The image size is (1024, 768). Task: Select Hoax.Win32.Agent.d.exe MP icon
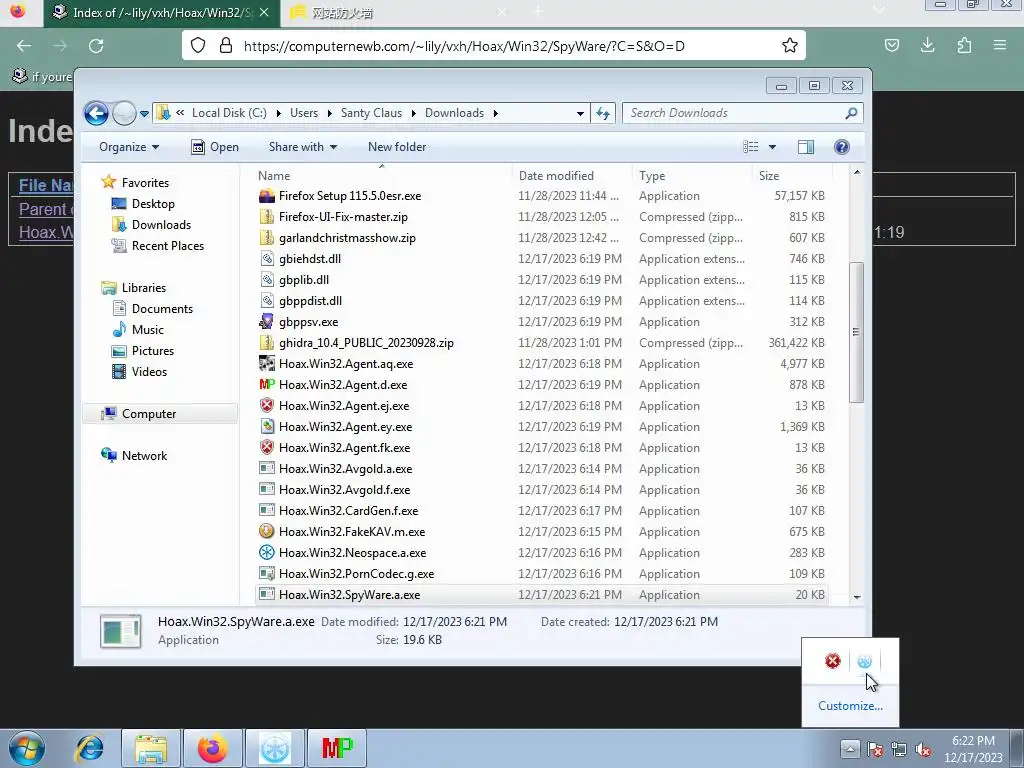click(x=266, y=385)
